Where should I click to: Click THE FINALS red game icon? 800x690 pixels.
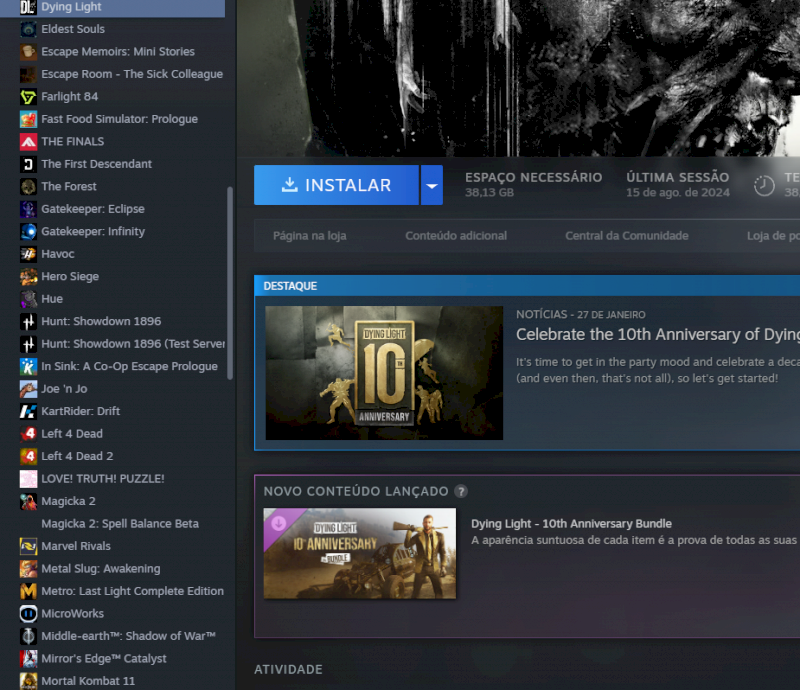tap(28, 142)
